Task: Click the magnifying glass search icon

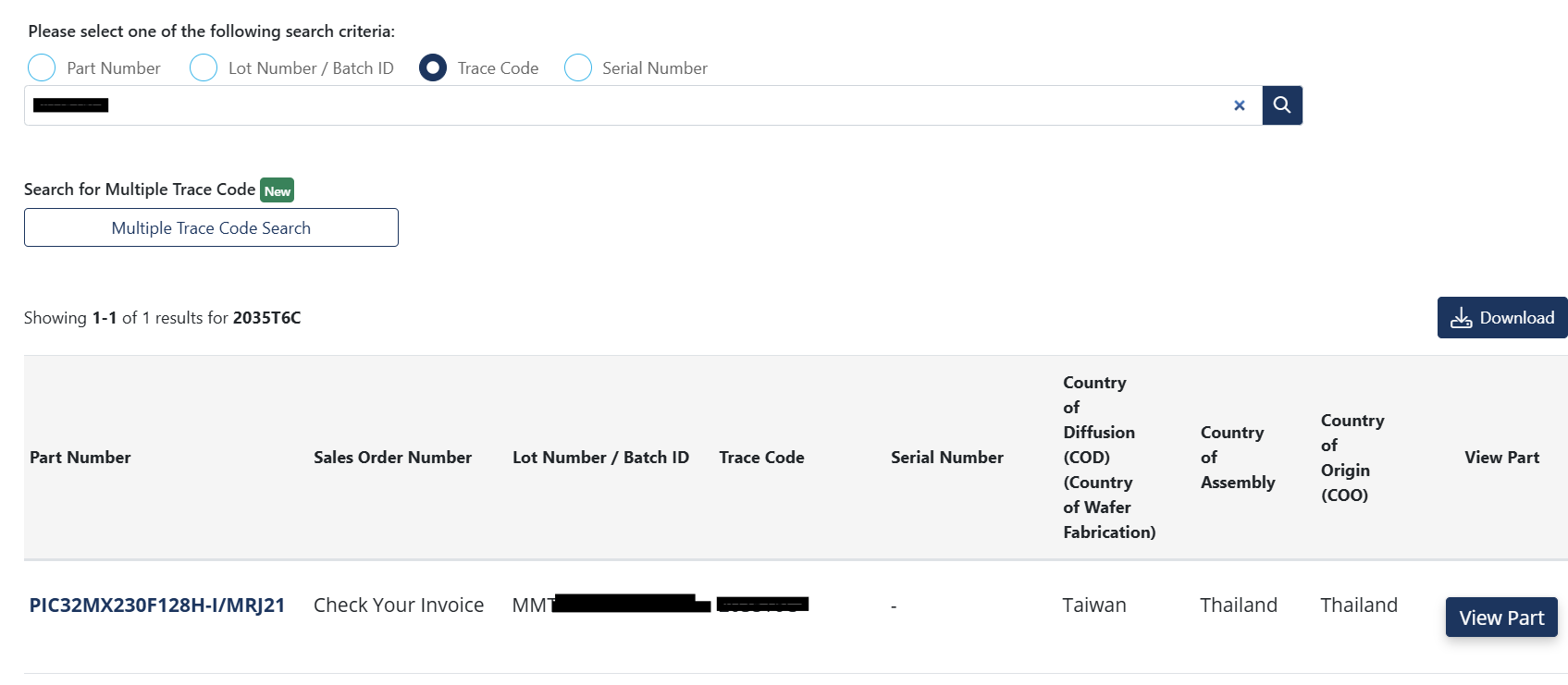Action: click(1281, 105)
